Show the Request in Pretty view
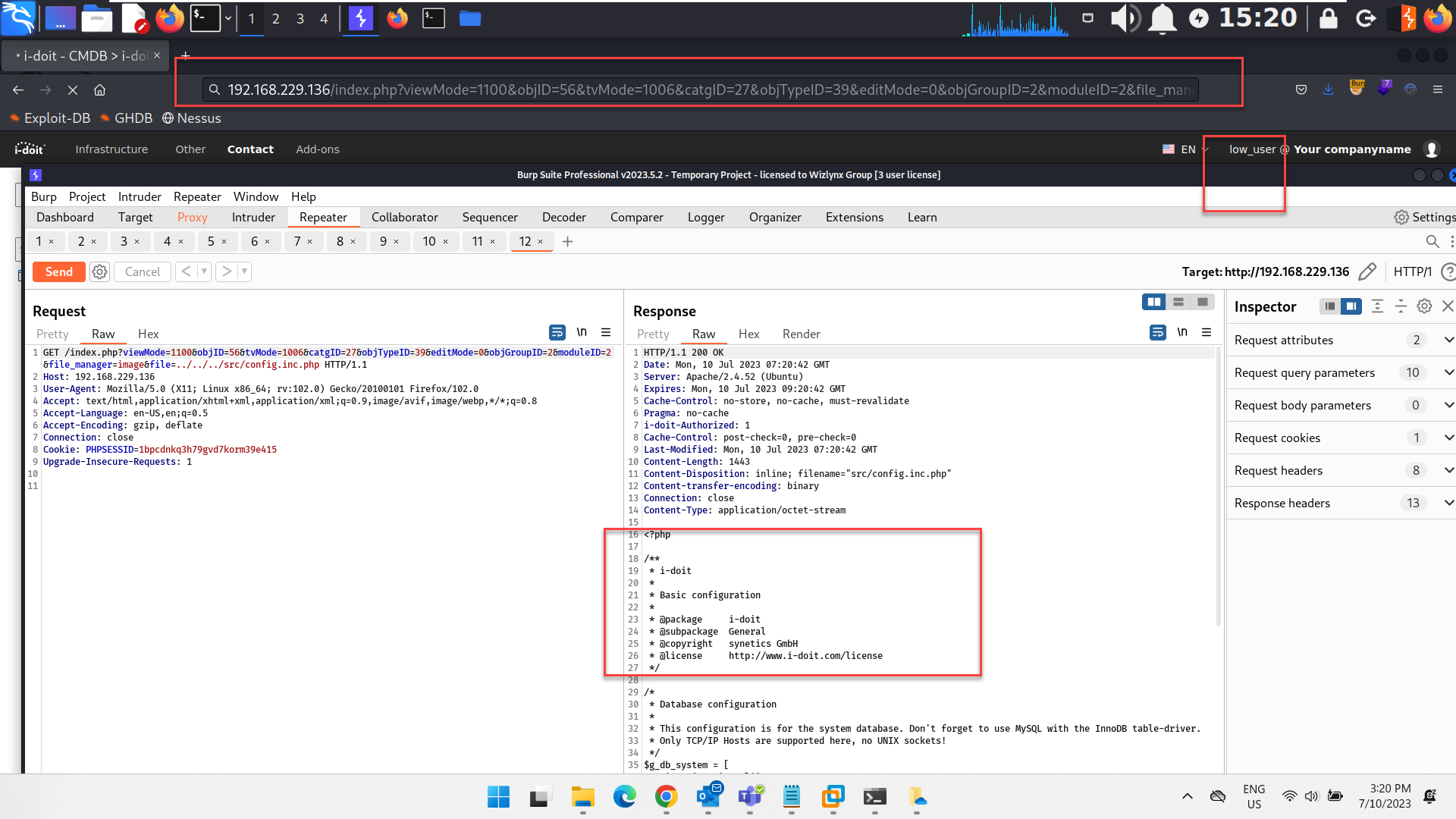The height and width of the screenshot is (819, 1456). (52, 334)
